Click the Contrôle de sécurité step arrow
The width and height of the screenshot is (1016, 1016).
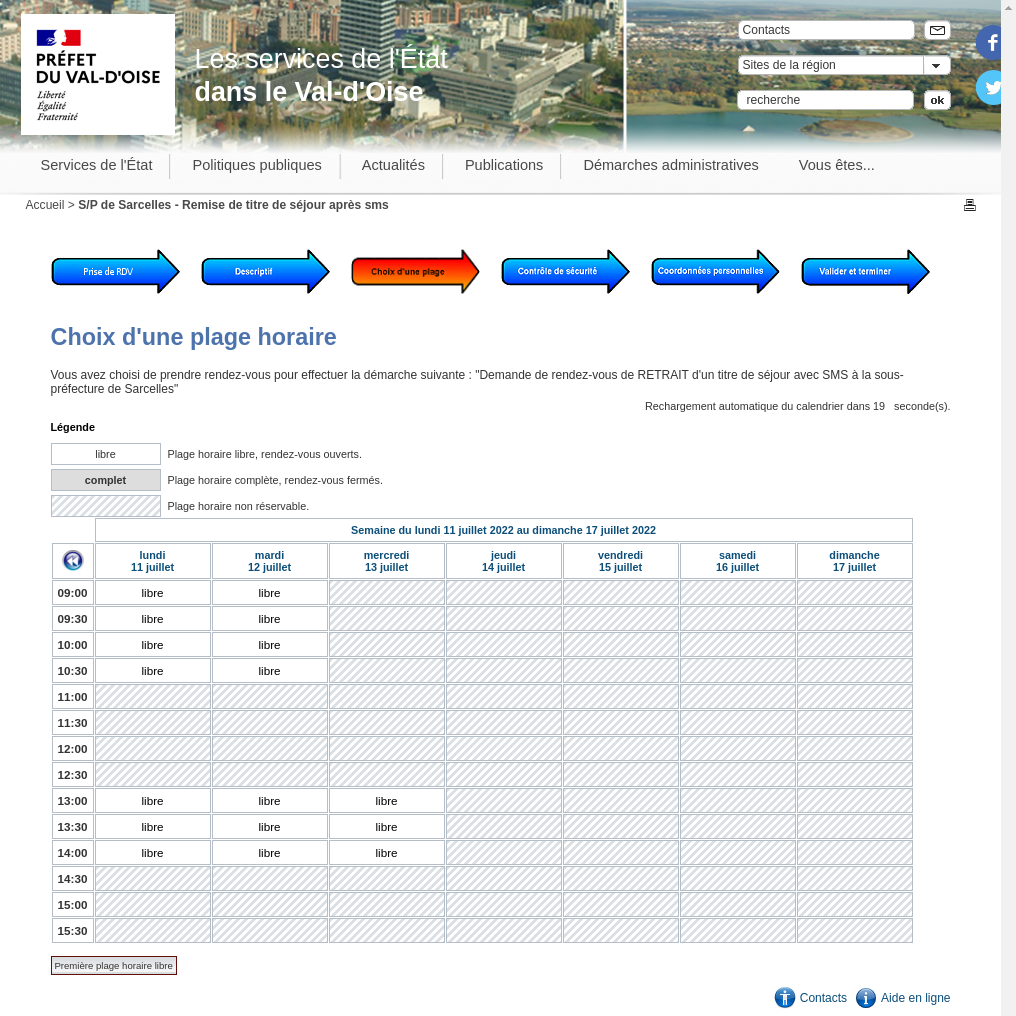click(x=566, y=271)
